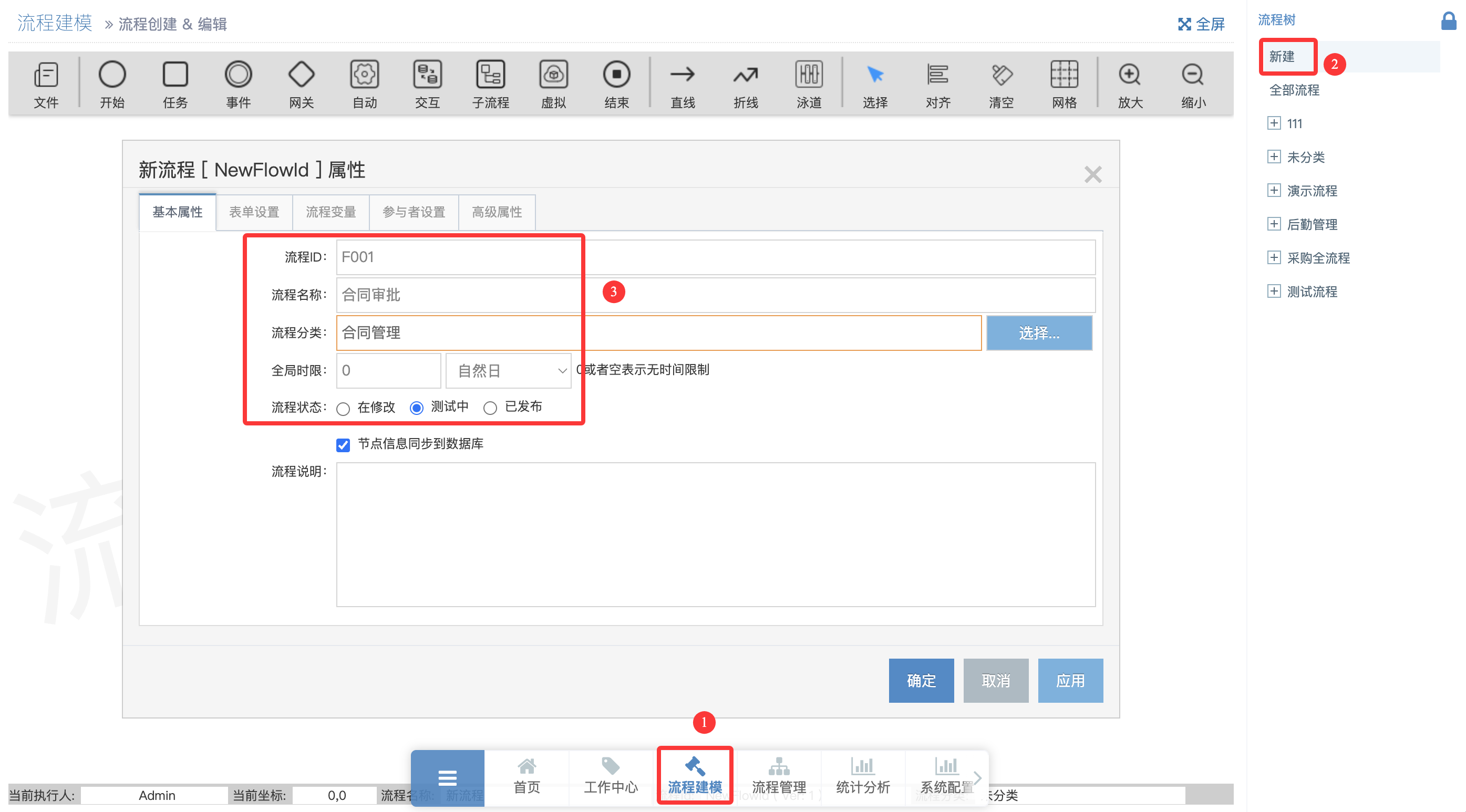Select the 事件 event node tool

[x=239, y=86]
